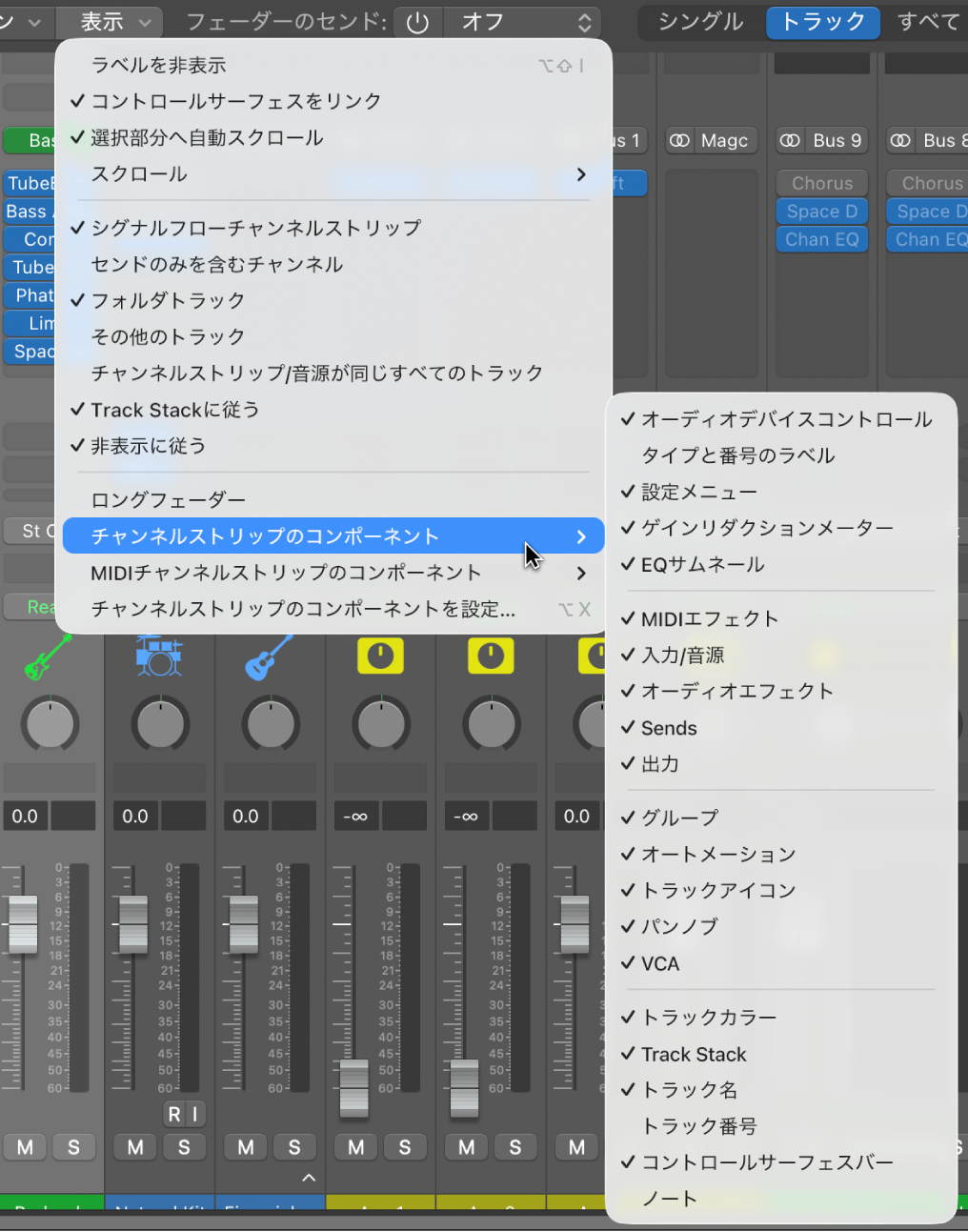
Task: Enable record button R on drum strip
Action: [173, 1114]
